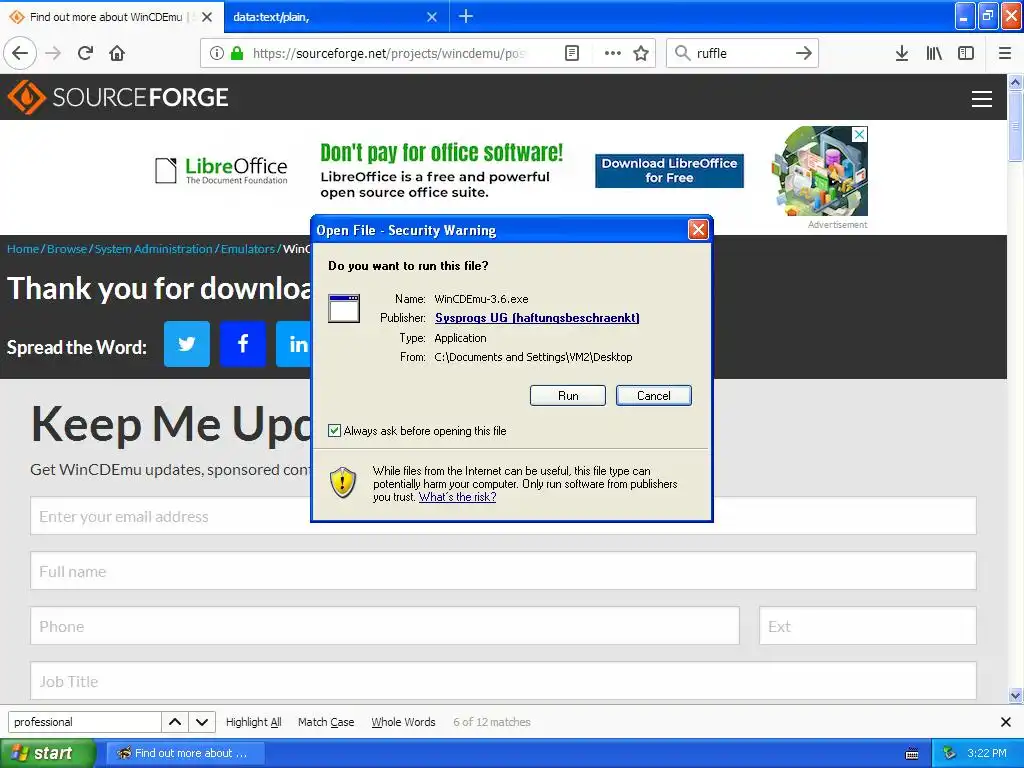
Task: Click the scrollbar down arrow
Action: tap(1015, 696)
